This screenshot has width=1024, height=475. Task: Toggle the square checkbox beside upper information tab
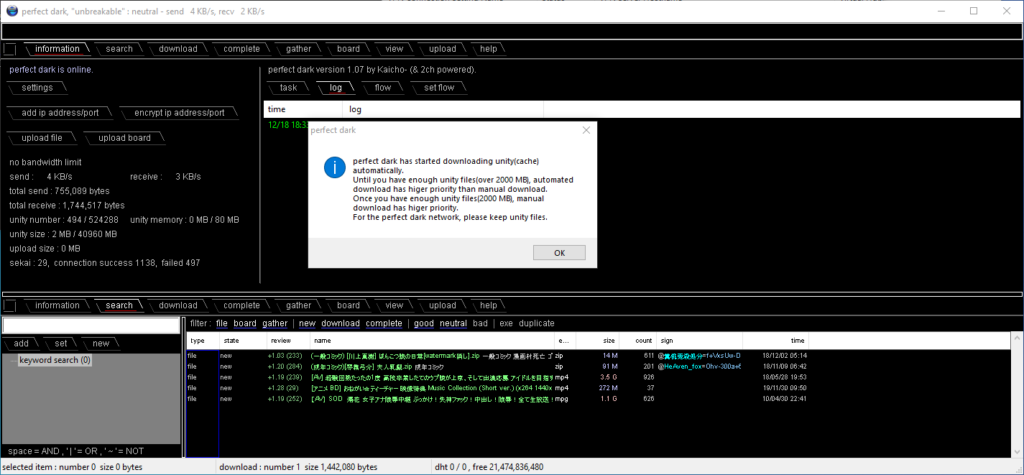click(x=10, y=49)
